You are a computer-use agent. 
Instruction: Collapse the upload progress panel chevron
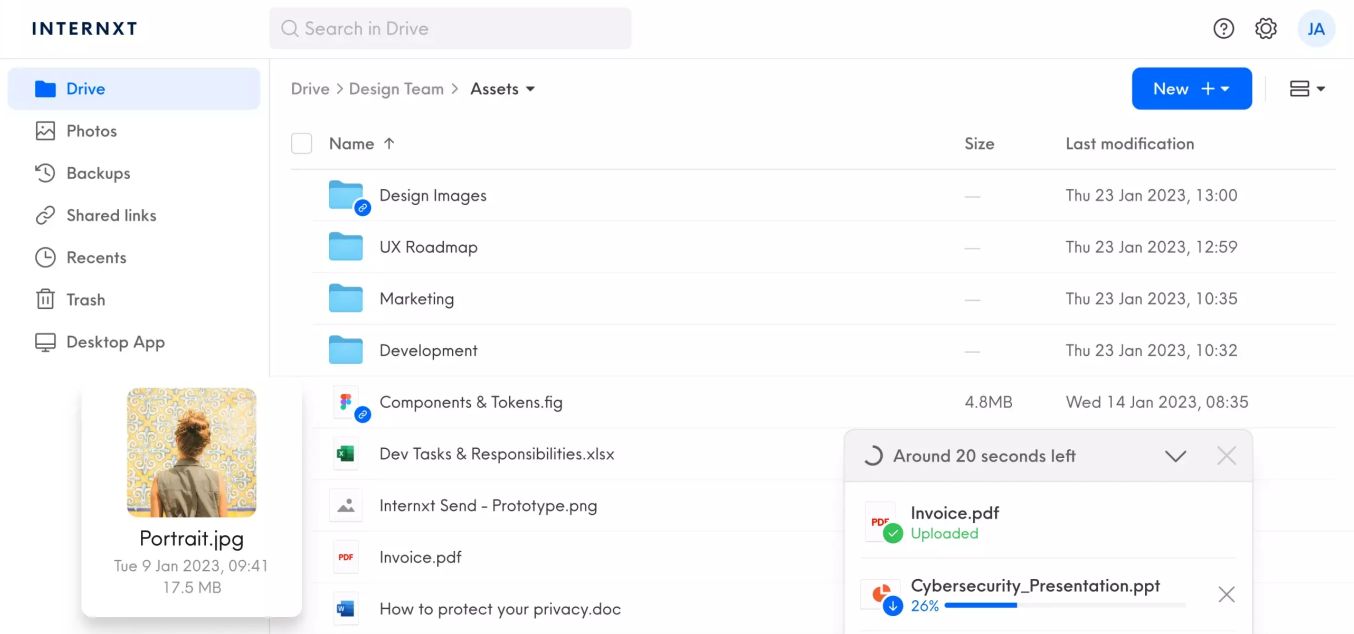(1176, 455)
